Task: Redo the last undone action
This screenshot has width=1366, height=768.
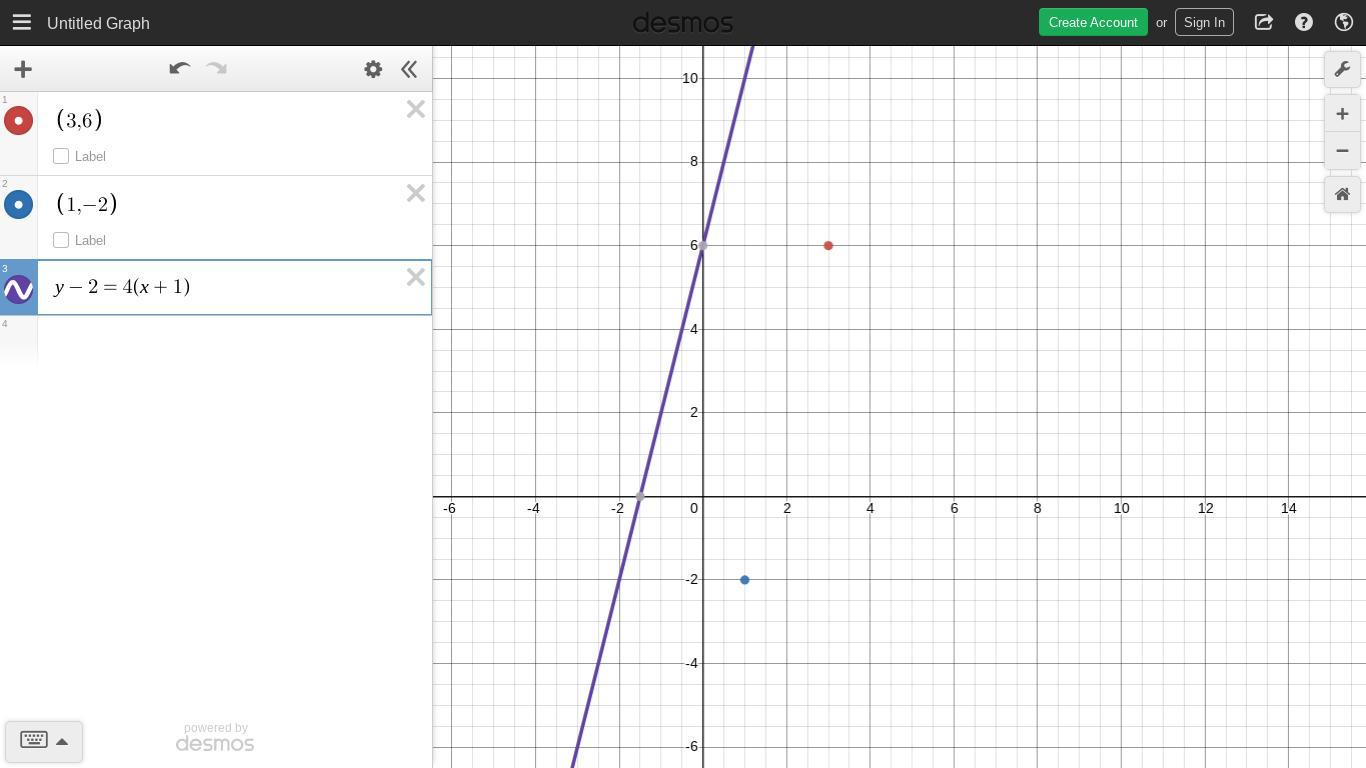Action: 216,69
